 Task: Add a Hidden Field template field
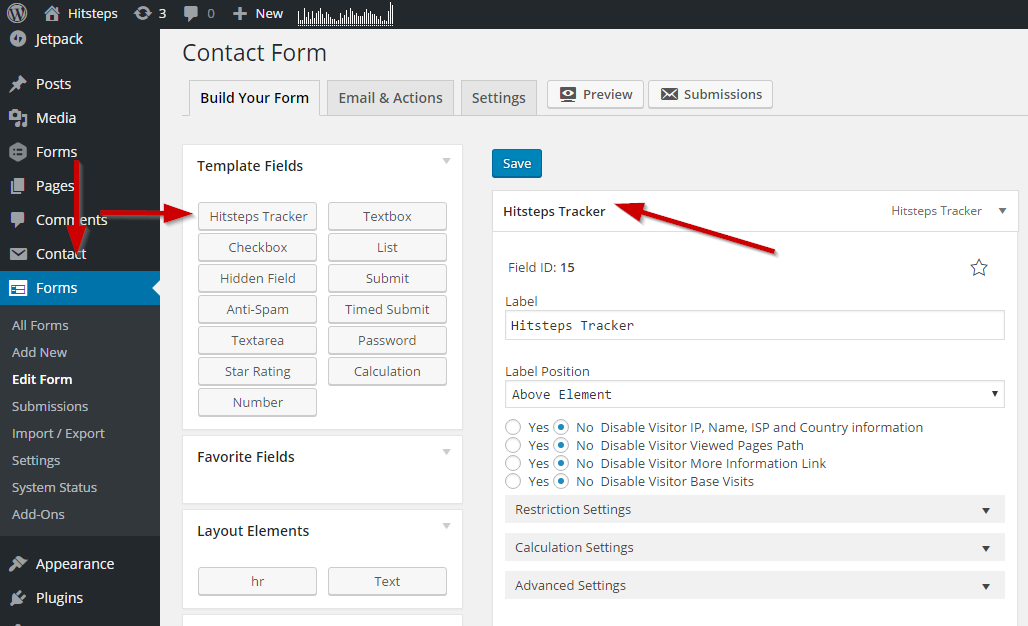[x=258, y=278]
